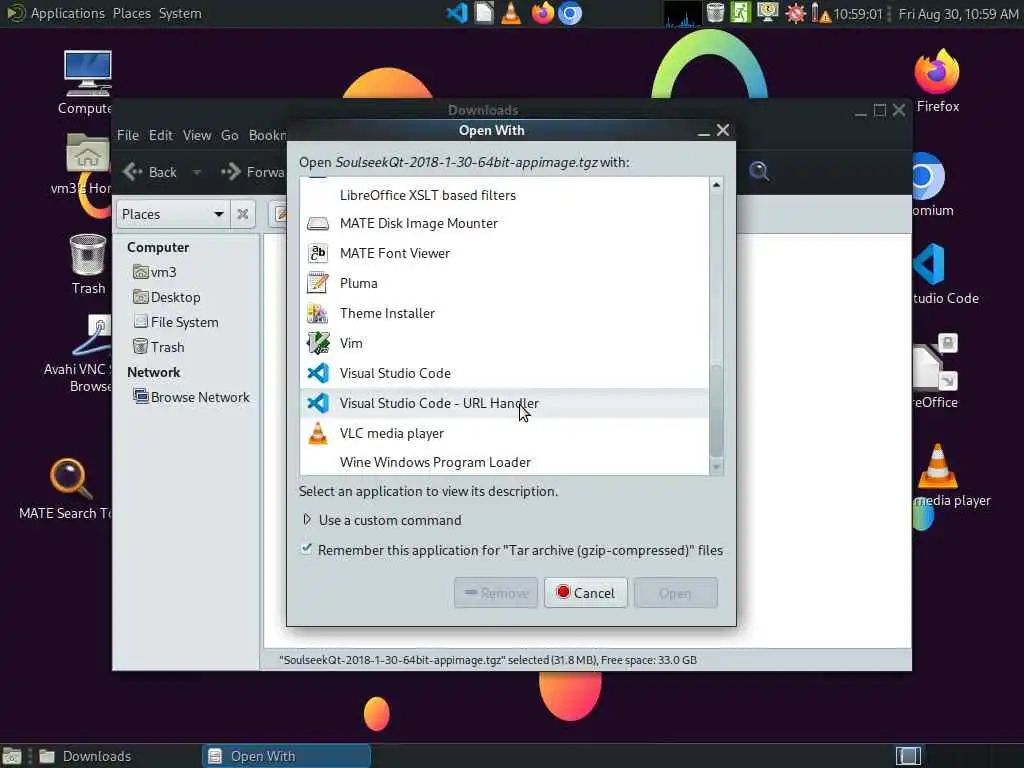The width and height of the screenshot is (1024, 768).
Task: Select LibreOffice XSLT based filters
Action: (504, 195)
